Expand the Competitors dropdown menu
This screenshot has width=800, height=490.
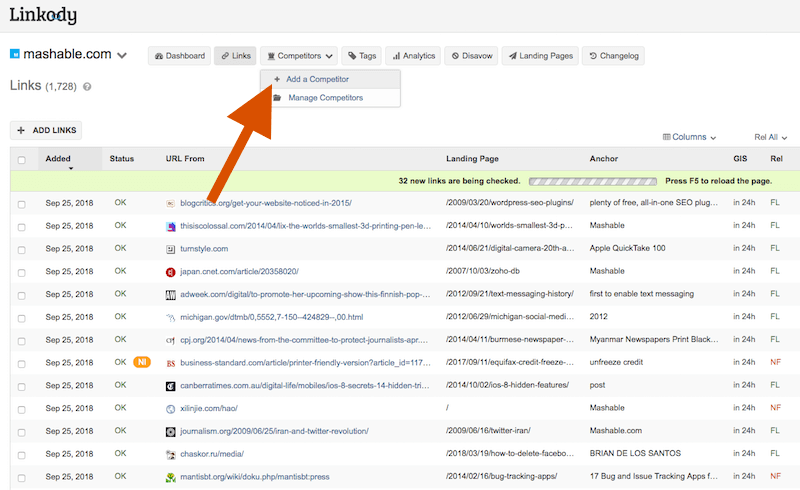tap(299, 56)
